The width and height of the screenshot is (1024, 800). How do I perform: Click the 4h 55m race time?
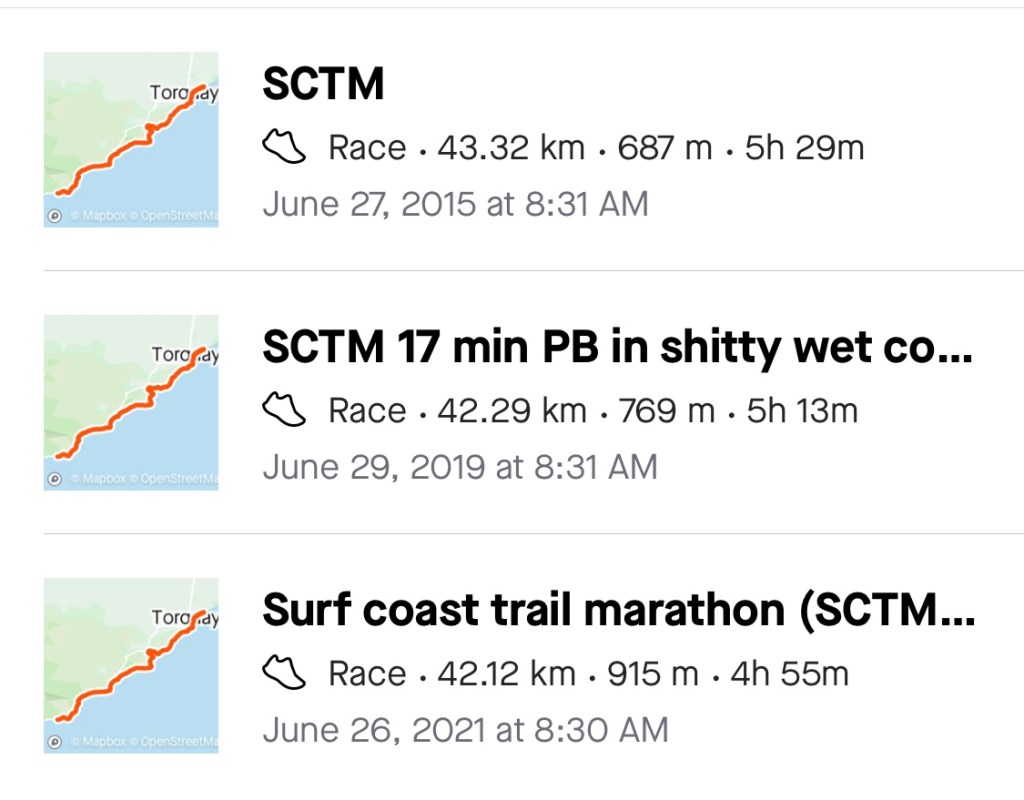(x=790, y=674)
